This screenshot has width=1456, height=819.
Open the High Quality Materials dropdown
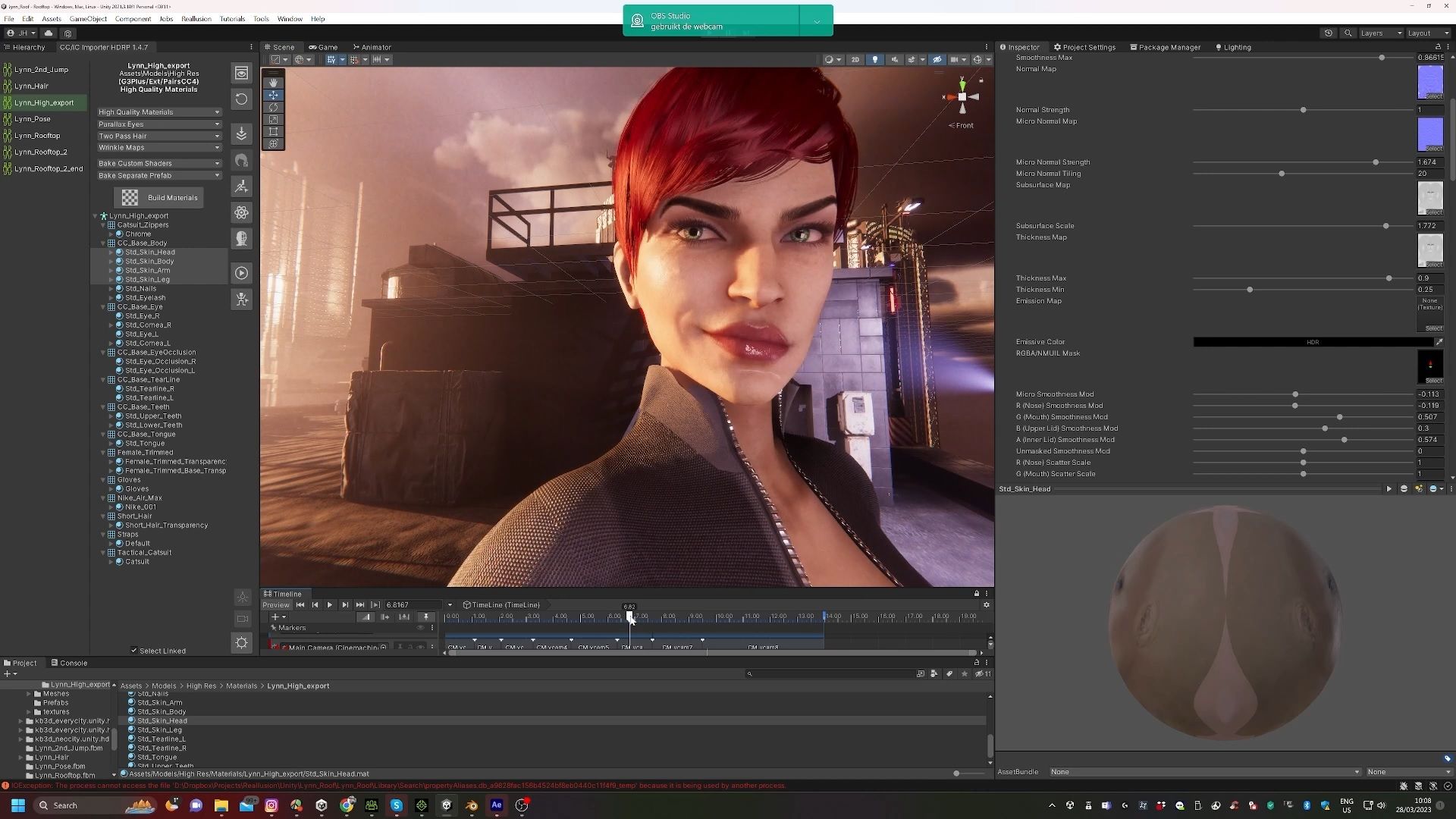pos(158,112)
